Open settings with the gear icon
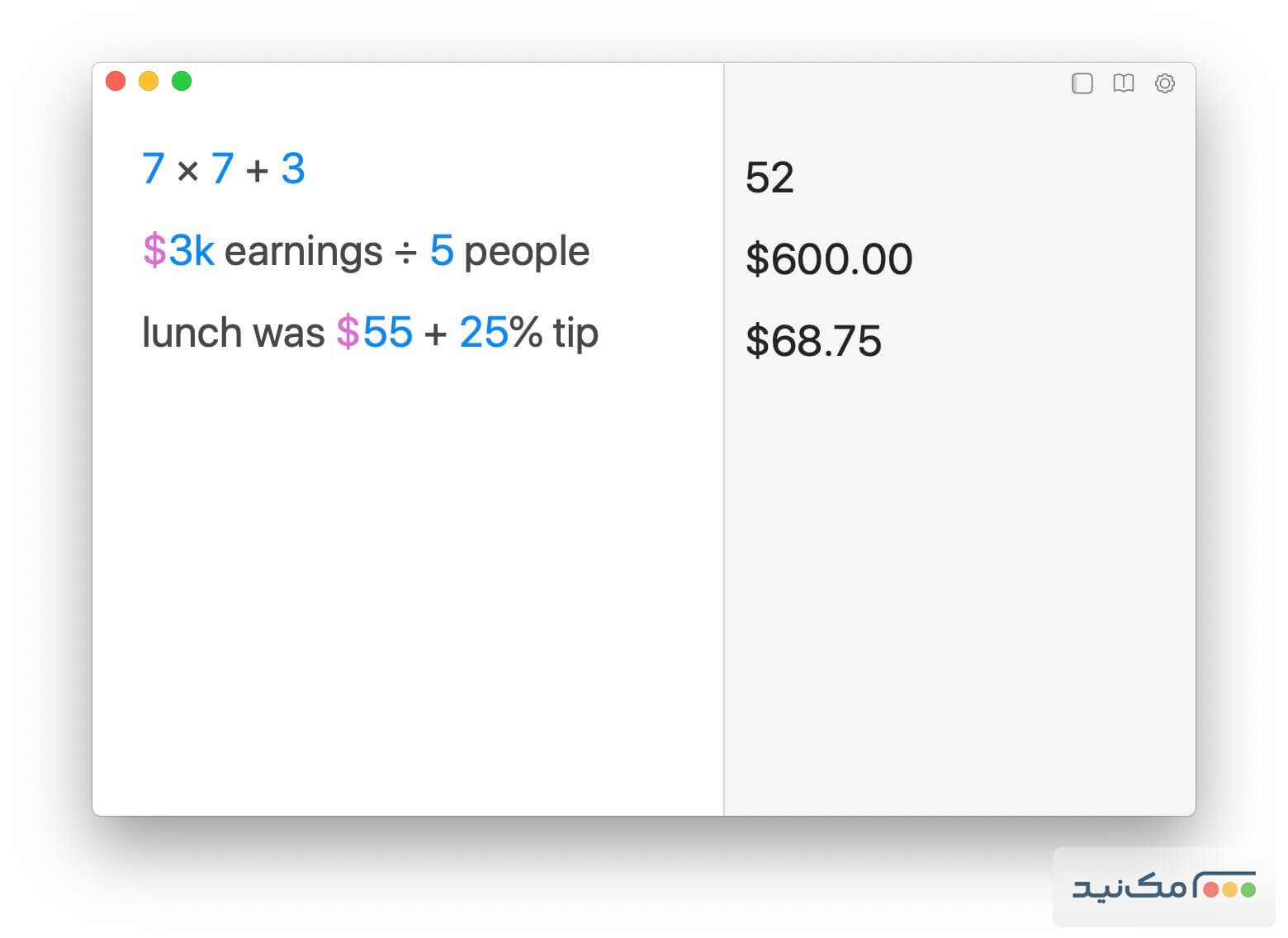Screen dimensions: 1288x938 click(1164, 83)
